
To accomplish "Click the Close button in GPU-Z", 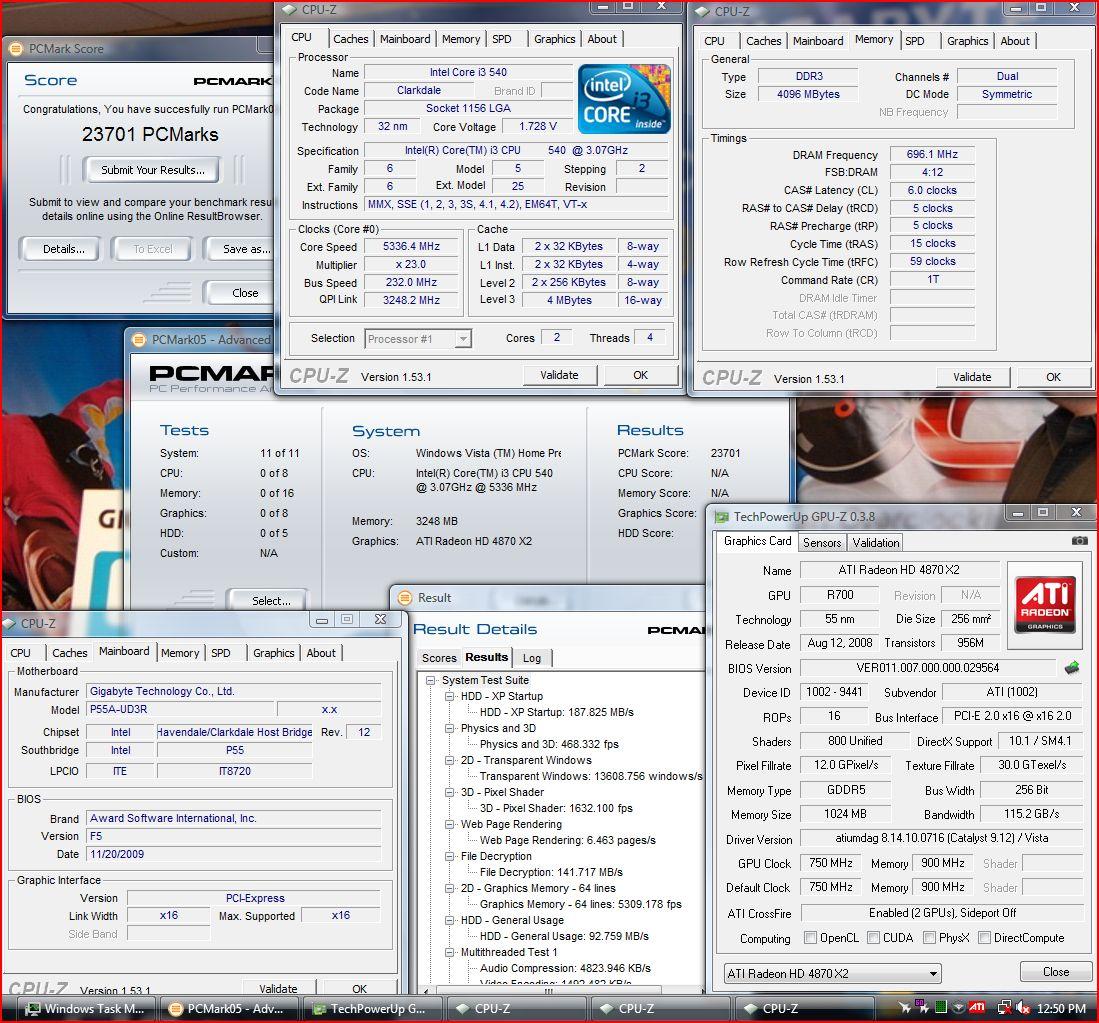I will 1056,972.
